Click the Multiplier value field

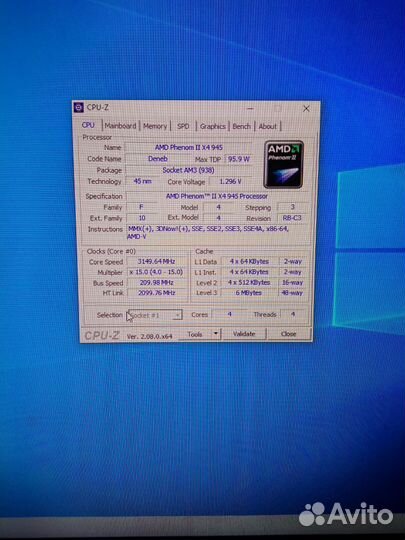[x=157, y=272]
